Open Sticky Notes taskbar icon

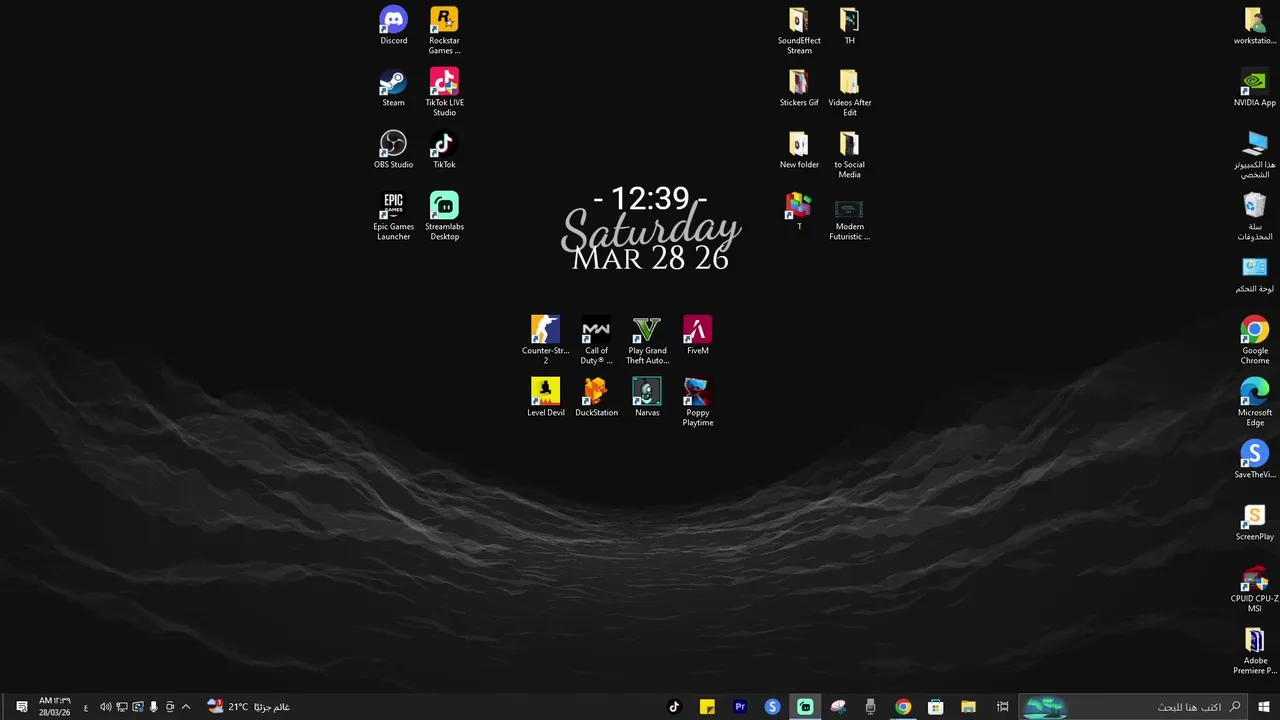tap(707, 707)
